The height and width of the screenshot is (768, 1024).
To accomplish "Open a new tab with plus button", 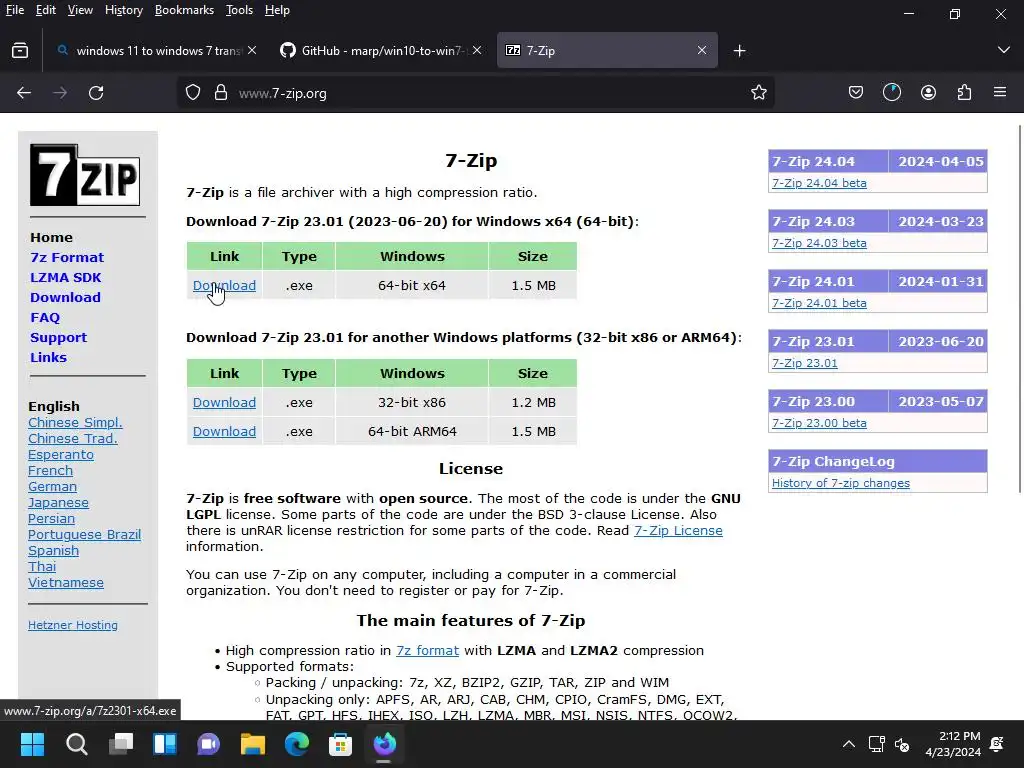I will [x=739, y=50].
